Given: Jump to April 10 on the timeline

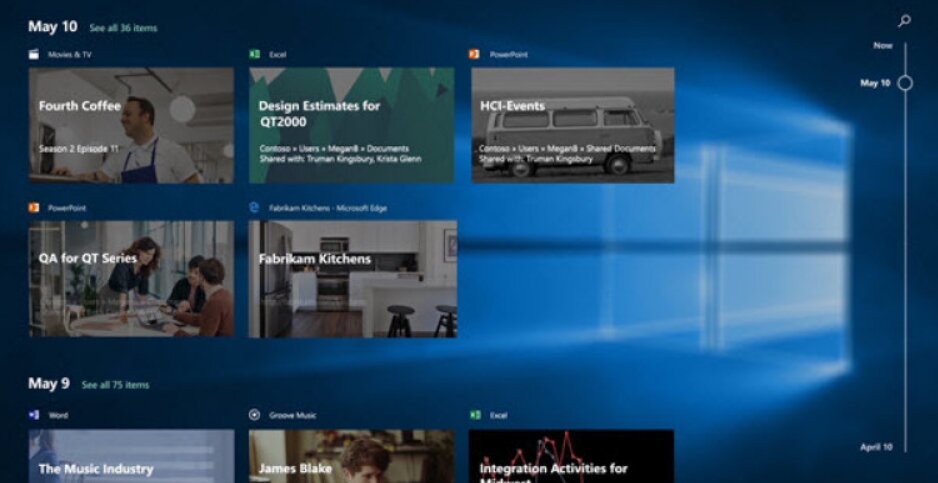Looking at the screenshot, I should [876, 447].
